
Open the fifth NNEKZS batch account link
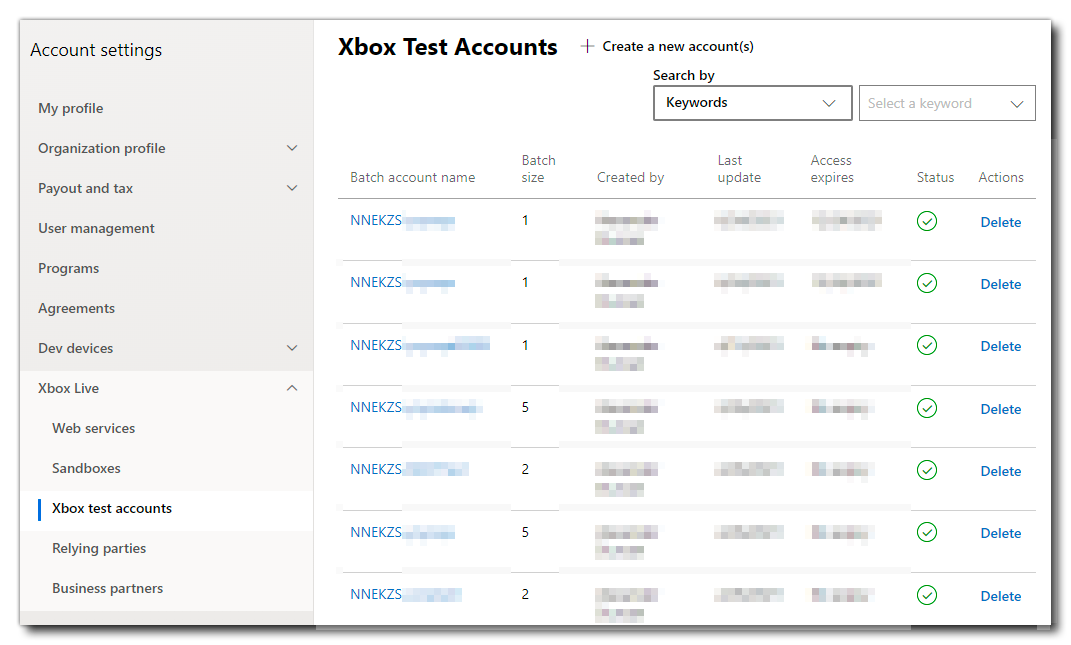tap(410, 469)
